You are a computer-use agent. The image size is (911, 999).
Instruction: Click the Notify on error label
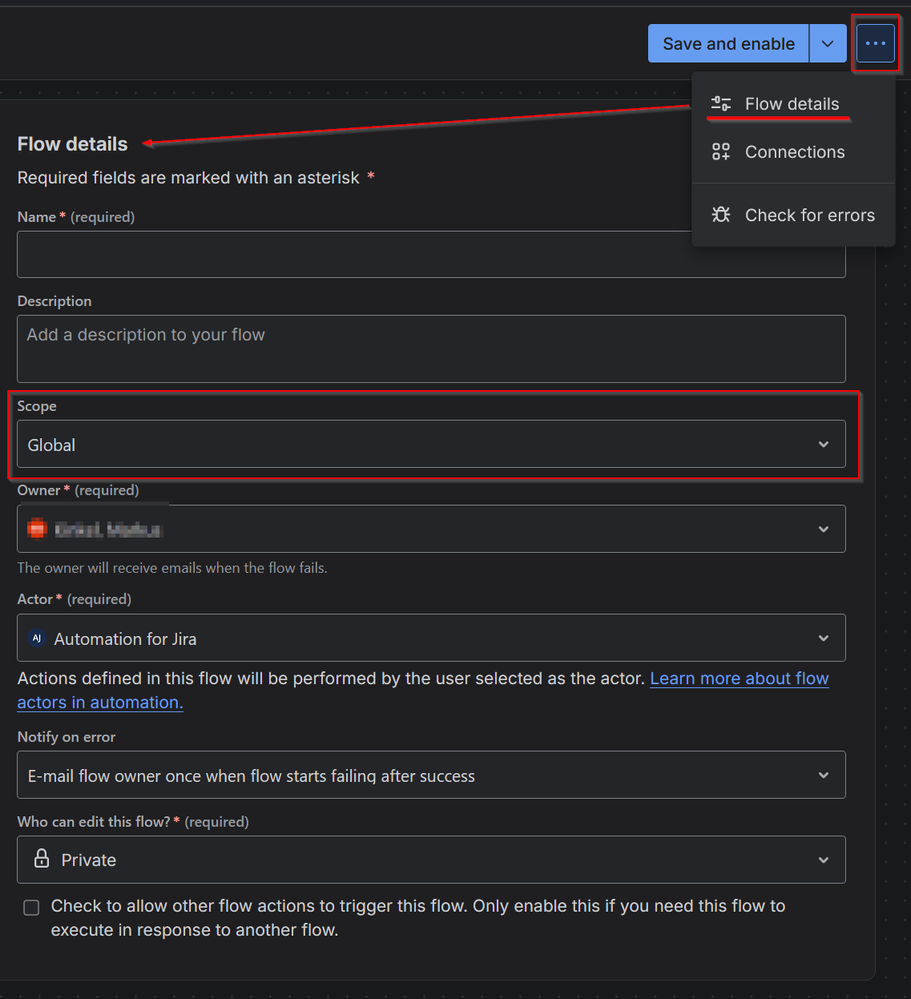click(66, 737)
